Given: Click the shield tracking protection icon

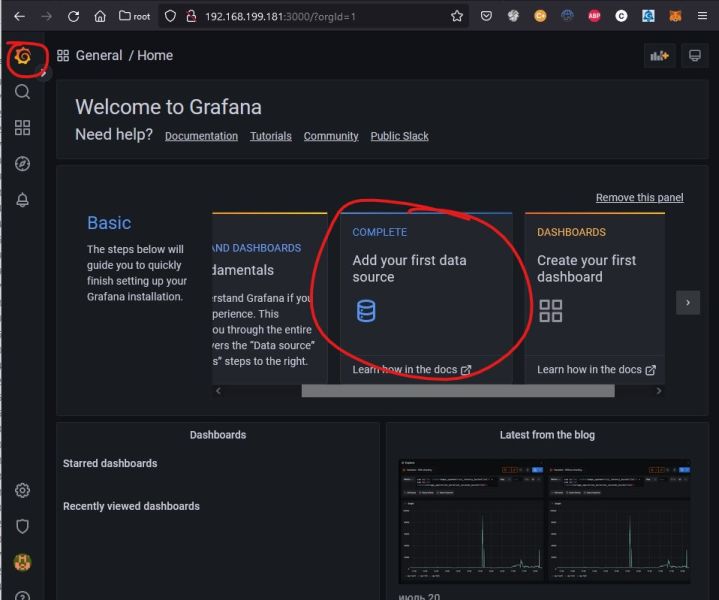Looking at the screenshot, I should click(x=170, y=17).
